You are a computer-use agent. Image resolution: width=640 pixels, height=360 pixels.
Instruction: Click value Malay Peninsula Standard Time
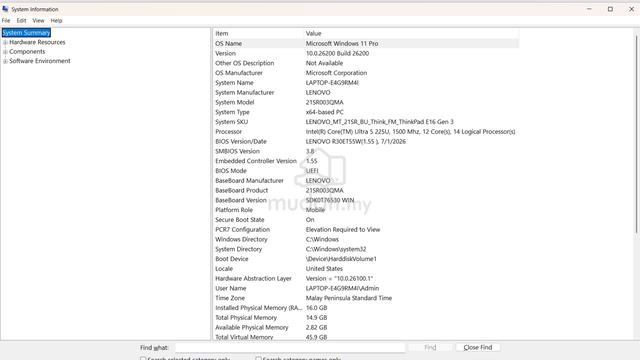point(349,298)
